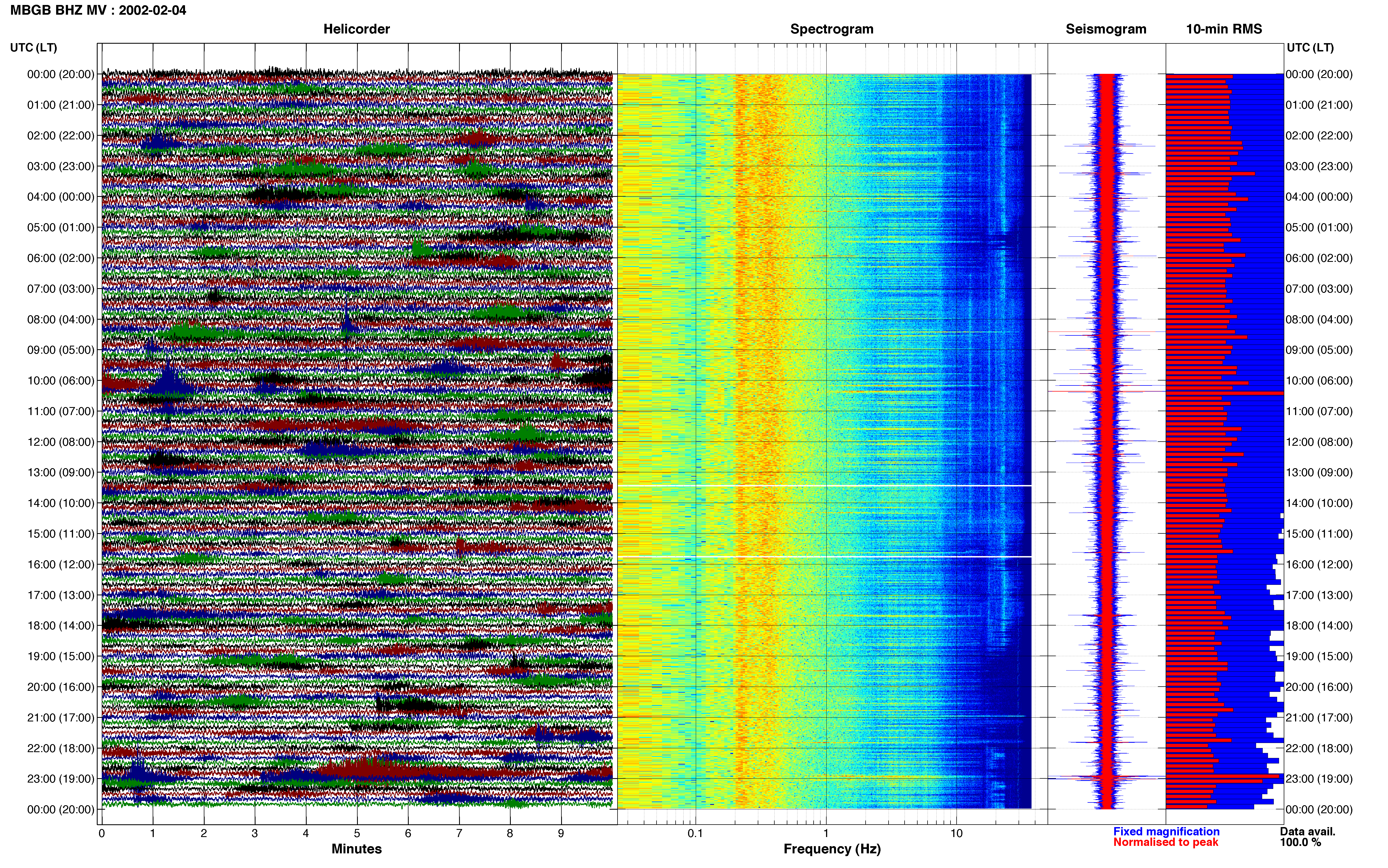Click the left time label '21:00 (17:00)'
Viewport: 1388px width, 868px height.
pyautogui.click(x=61, y=717)
